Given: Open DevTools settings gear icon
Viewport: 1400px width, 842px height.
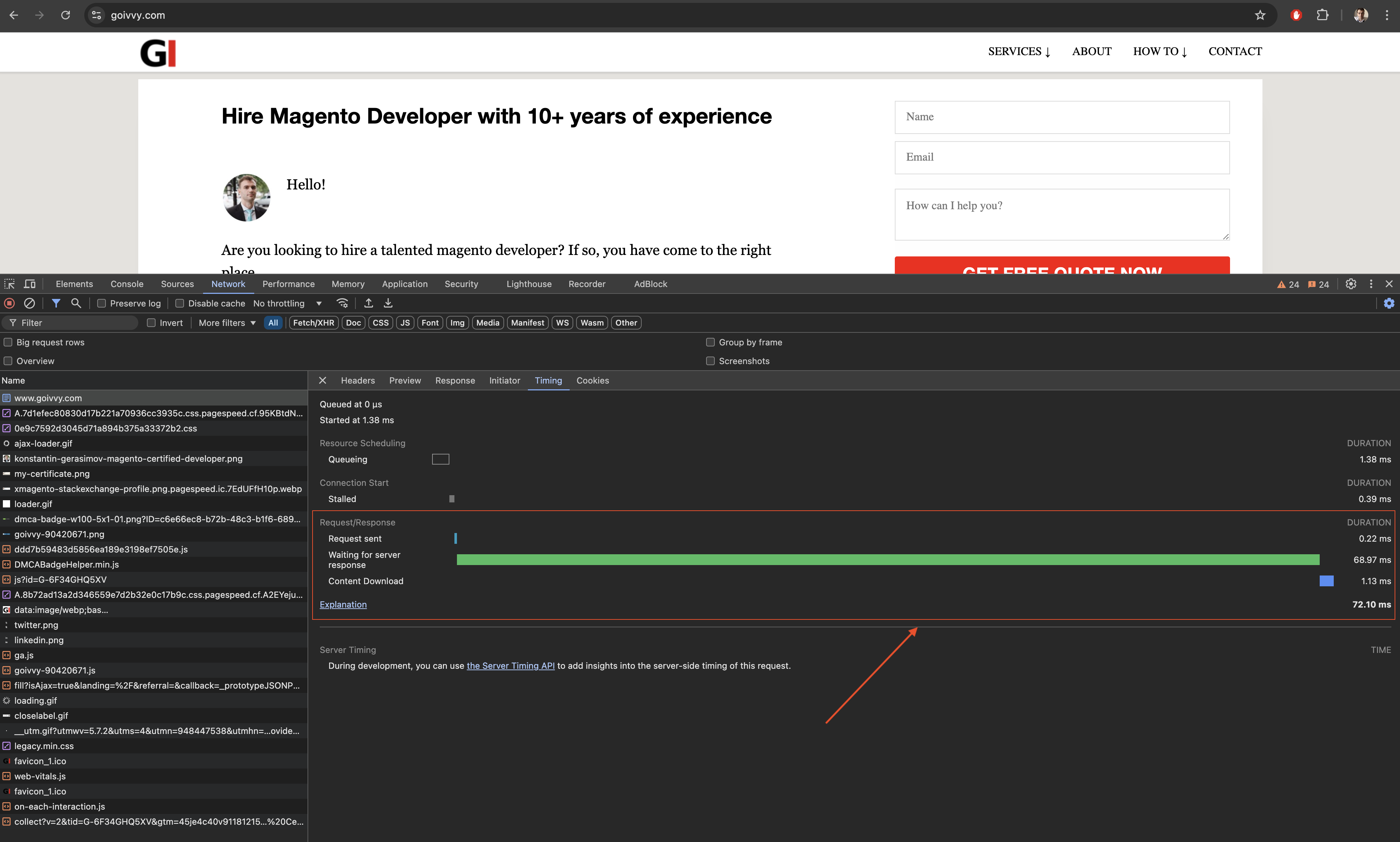Looking at the screenshot, I should [x=1351, y=284].
